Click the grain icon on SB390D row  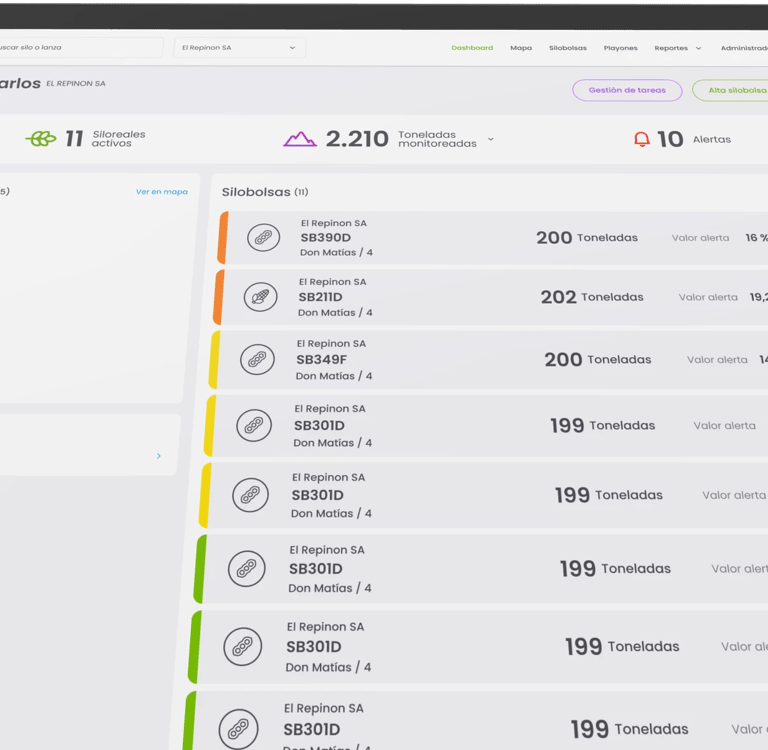click(264, 238)
